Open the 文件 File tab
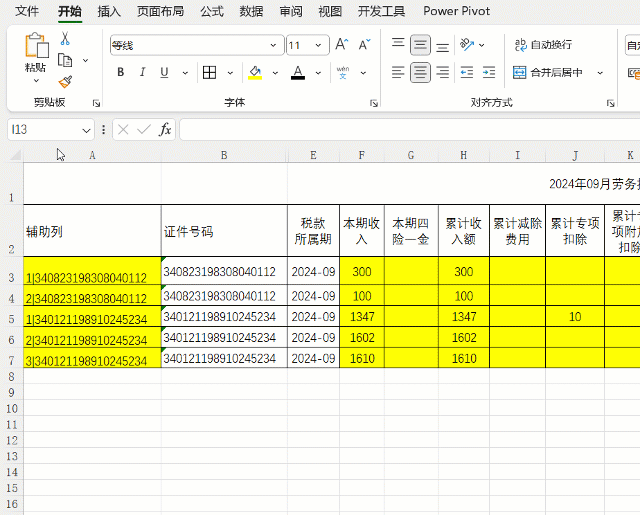This screenshot has height=515, width=640. 27,11
